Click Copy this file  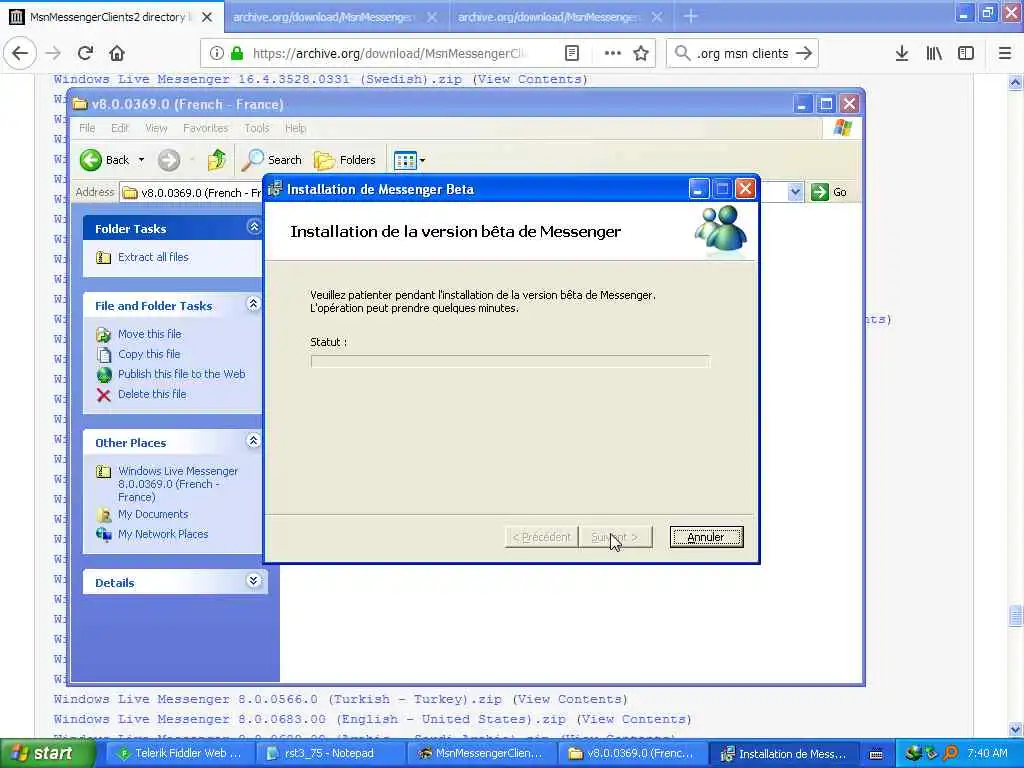[149, 354]
